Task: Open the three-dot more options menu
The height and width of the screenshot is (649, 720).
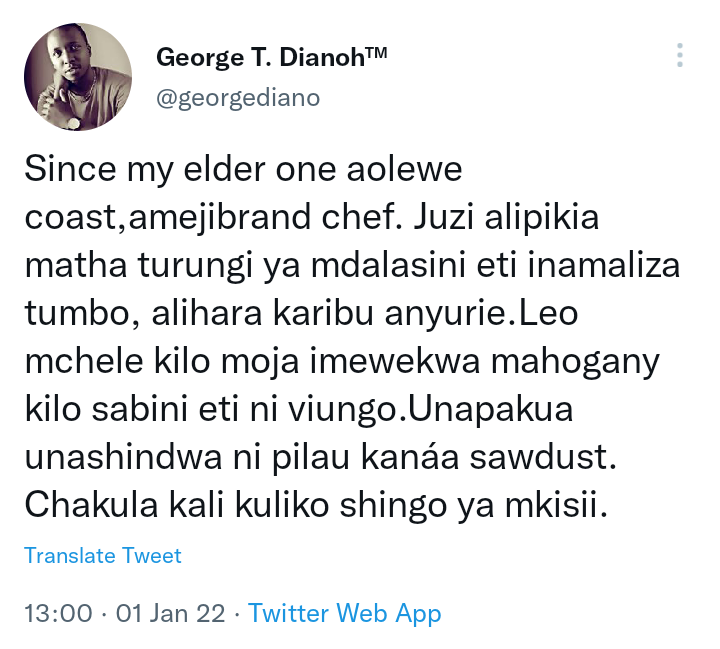Action: [680, 56]
